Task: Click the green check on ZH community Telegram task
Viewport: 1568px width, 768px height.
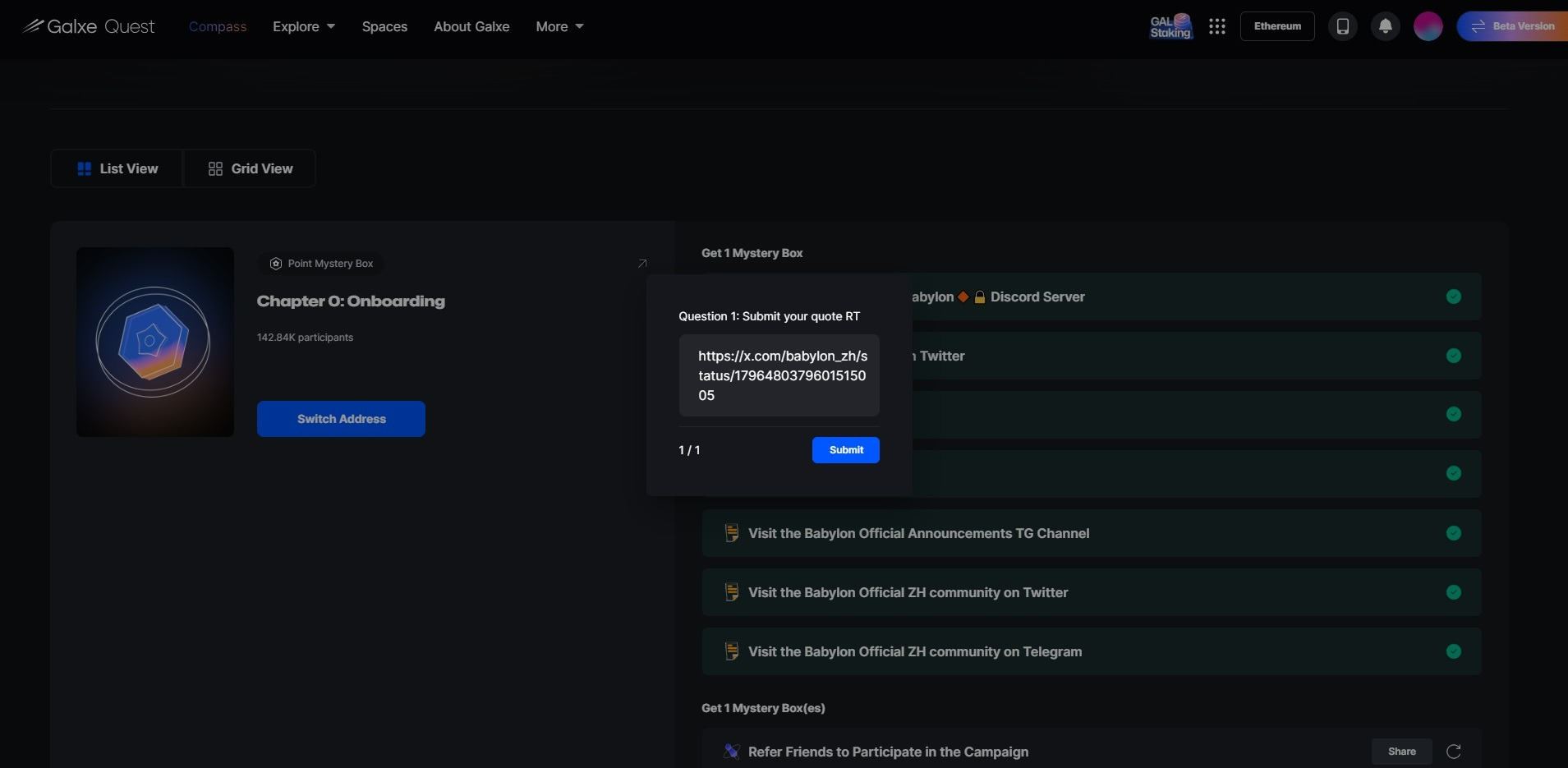Action: point(1454,651)
